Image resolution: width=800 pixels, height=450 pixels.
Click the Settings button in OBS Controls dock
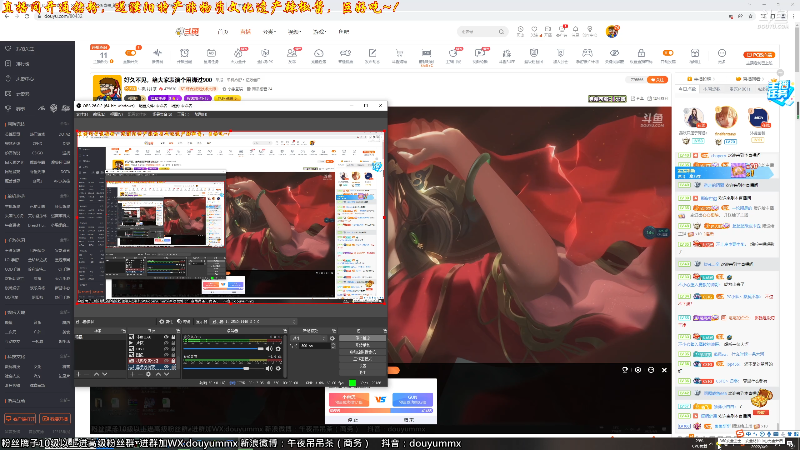pyautogui.click(x=363, y=366)
